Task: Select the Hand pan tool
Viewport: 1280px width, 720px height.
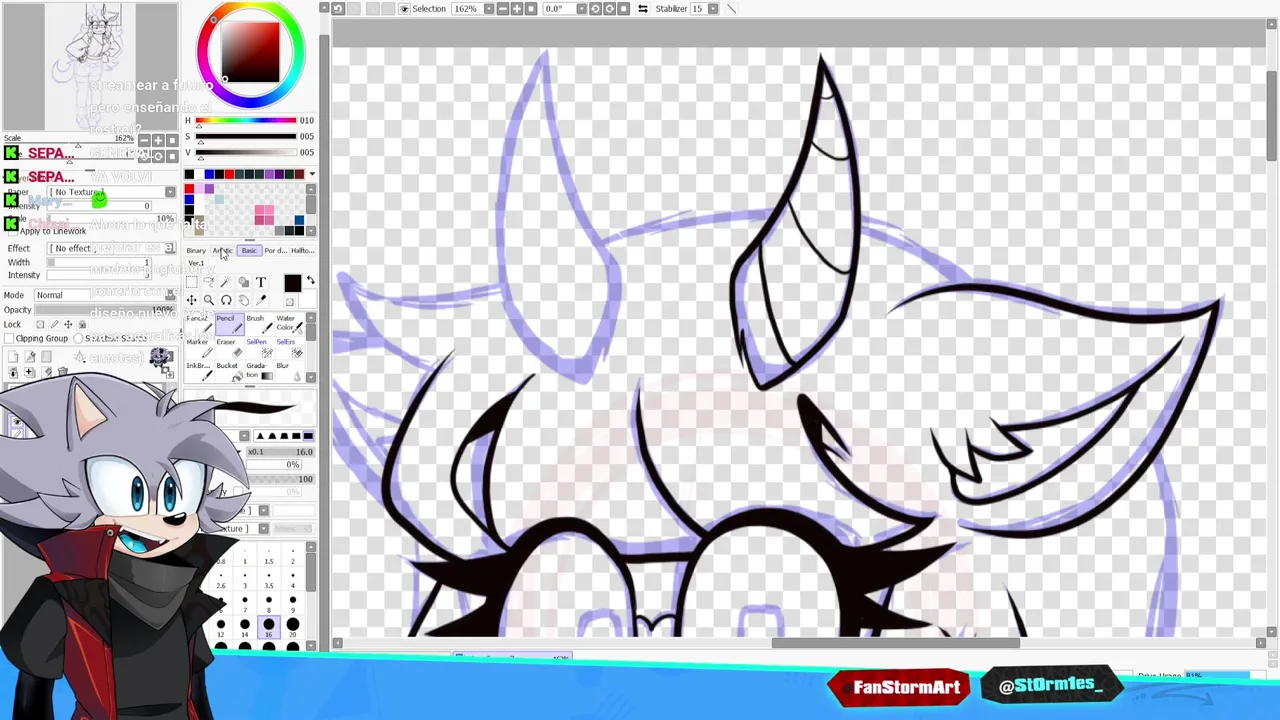Action: [x=243, y=300]
